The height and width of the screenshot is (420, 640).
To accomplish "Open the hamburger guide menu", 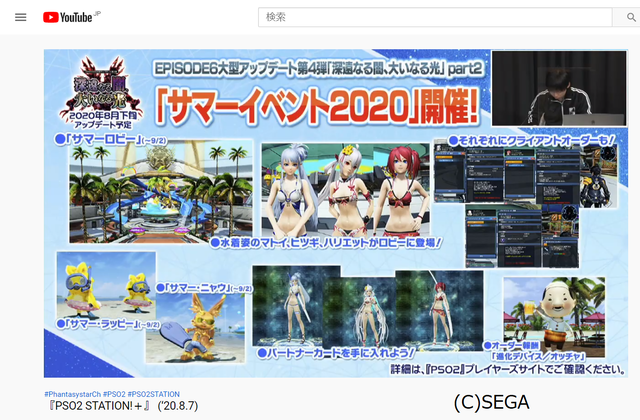I will point(20,17).
